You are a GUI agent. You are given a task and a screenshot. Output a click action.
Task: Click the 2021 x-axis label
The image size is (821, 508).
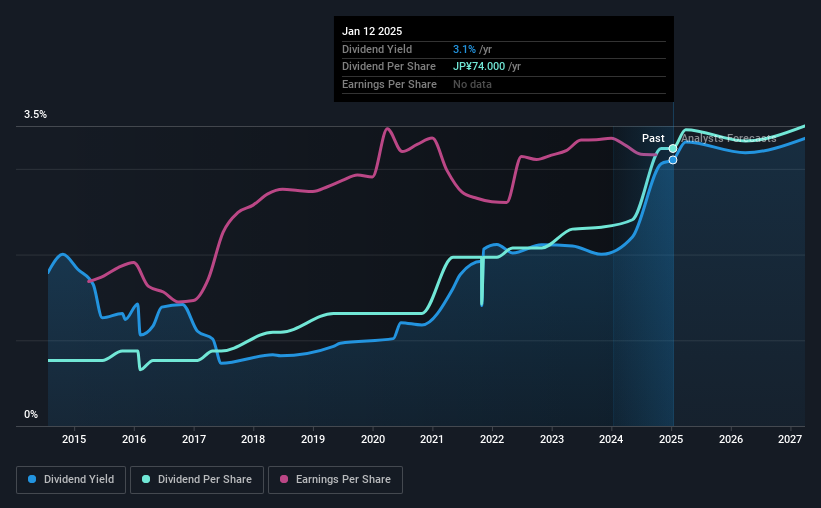pyautogui.click(x=432, y=439)
